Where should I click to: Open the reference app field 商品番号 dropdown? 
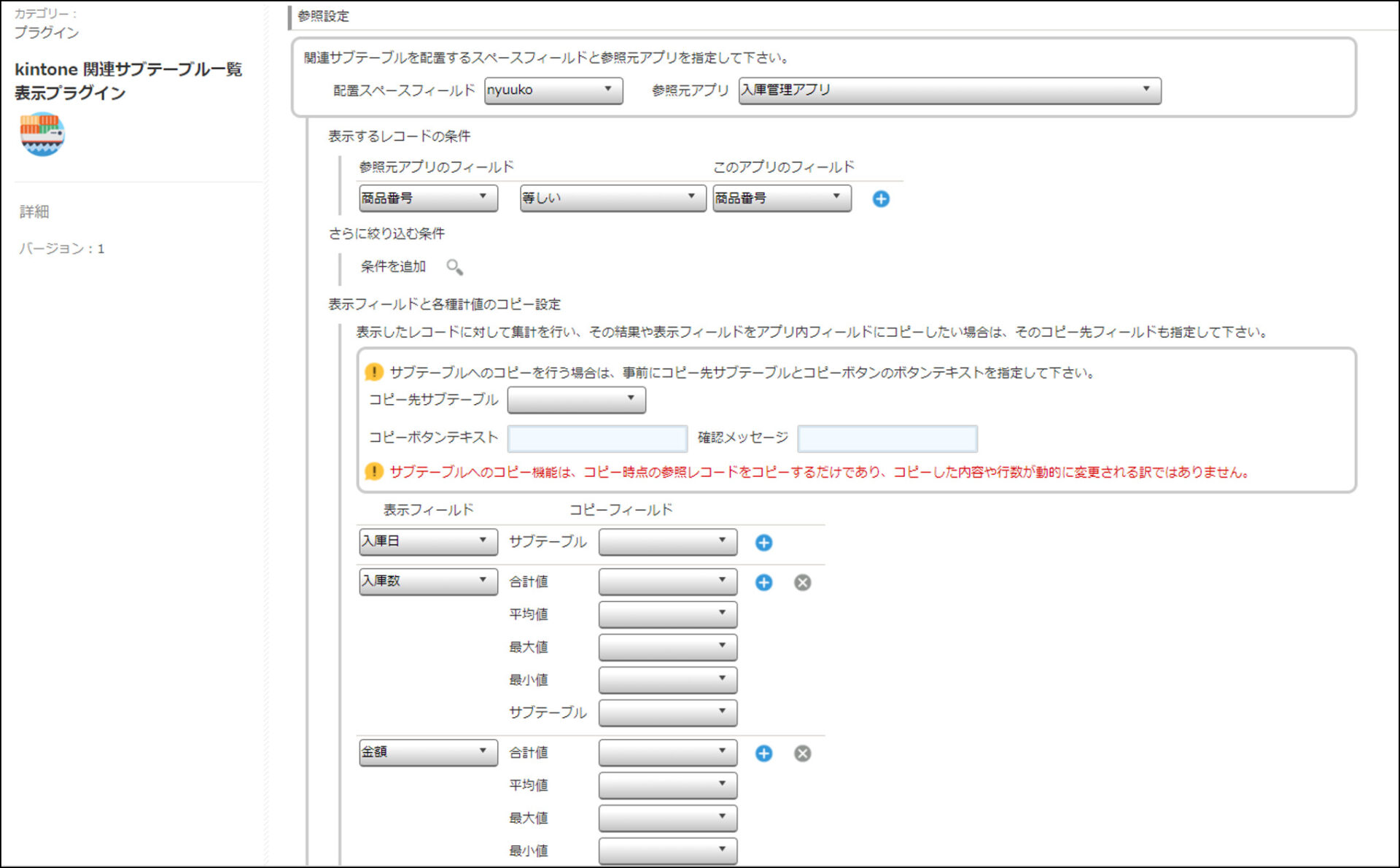click(428, 198)
